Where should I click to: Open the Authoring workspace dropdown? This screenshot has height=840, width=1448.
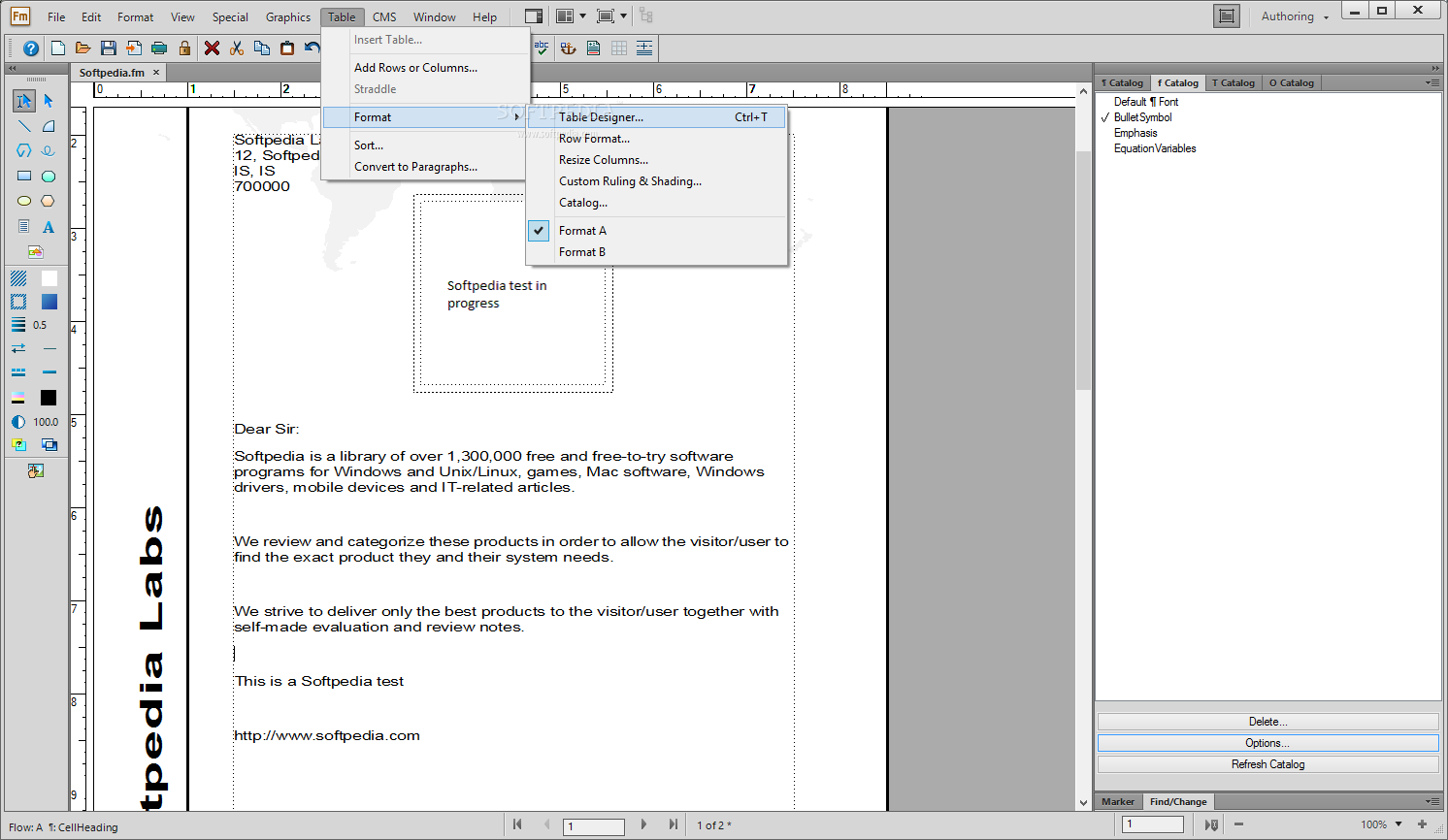coord(1295,16)
